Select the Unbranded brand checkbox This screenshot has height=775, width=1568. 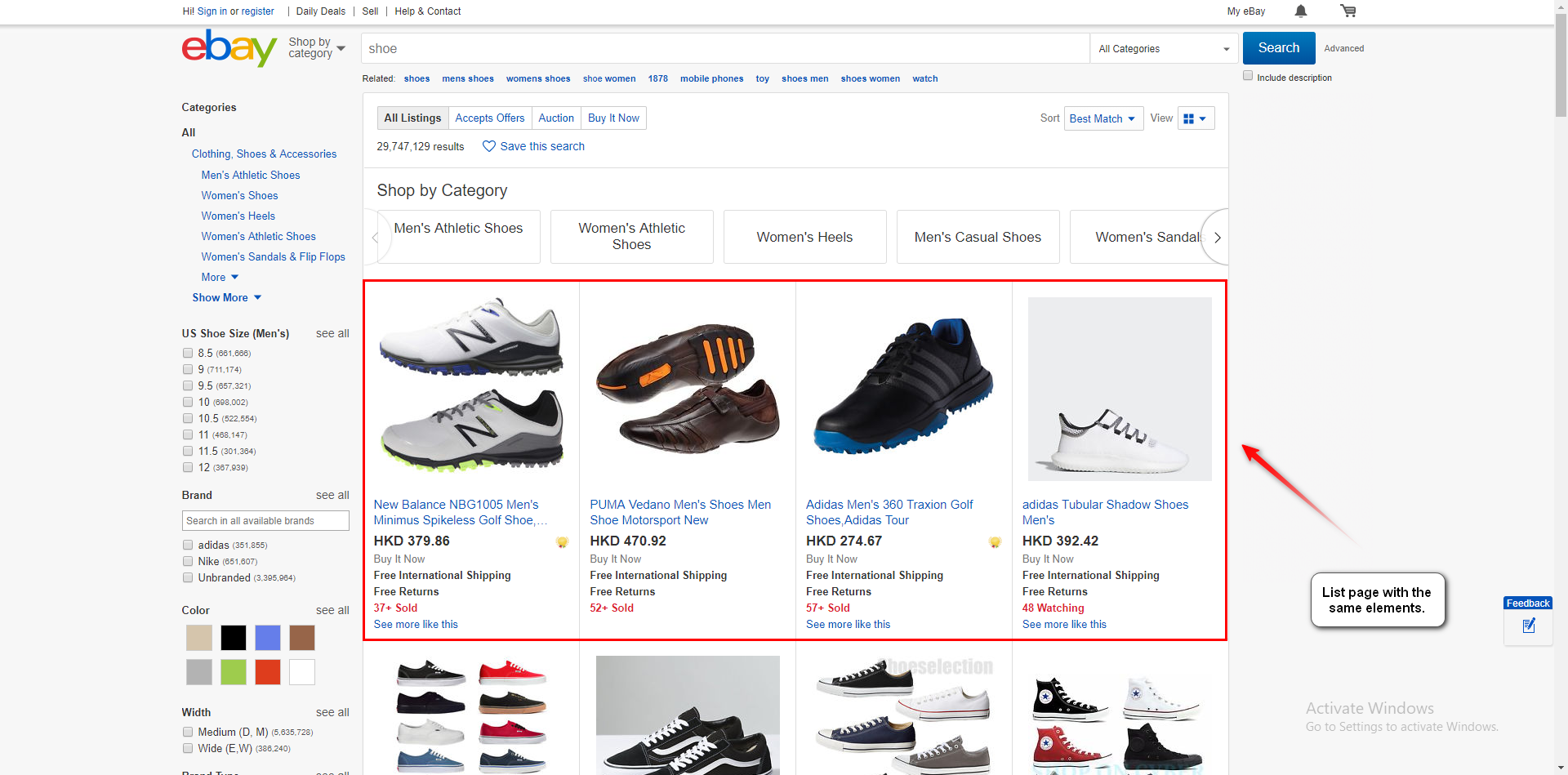tap(188, 577)
